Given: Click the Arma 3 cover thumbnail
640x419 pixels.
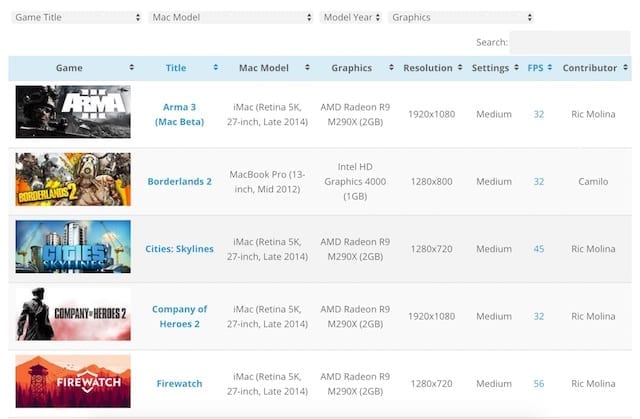Looking at the screenshot, I should click(x=73, y=112).
